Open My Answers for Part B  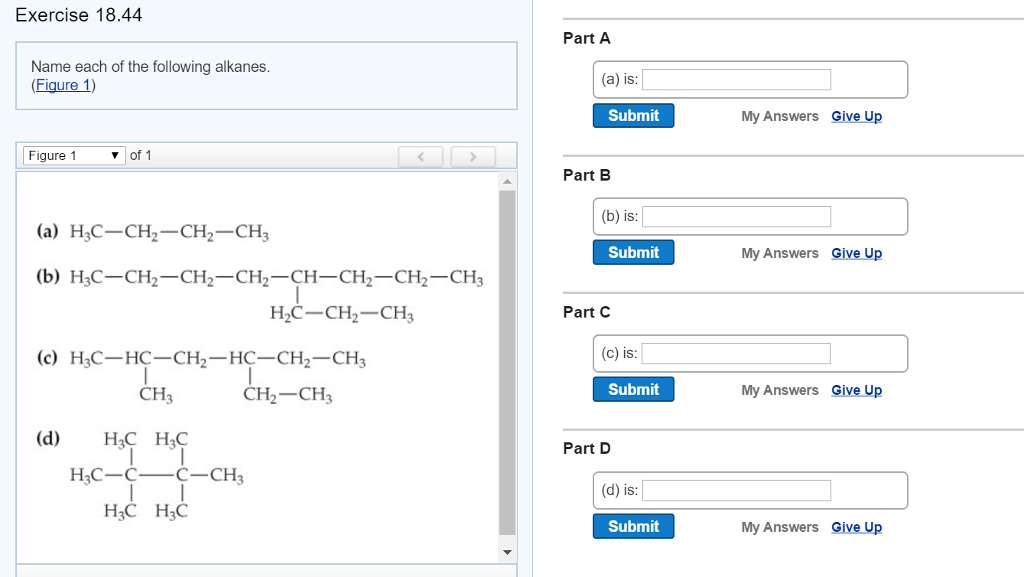(x=779, y=253)
